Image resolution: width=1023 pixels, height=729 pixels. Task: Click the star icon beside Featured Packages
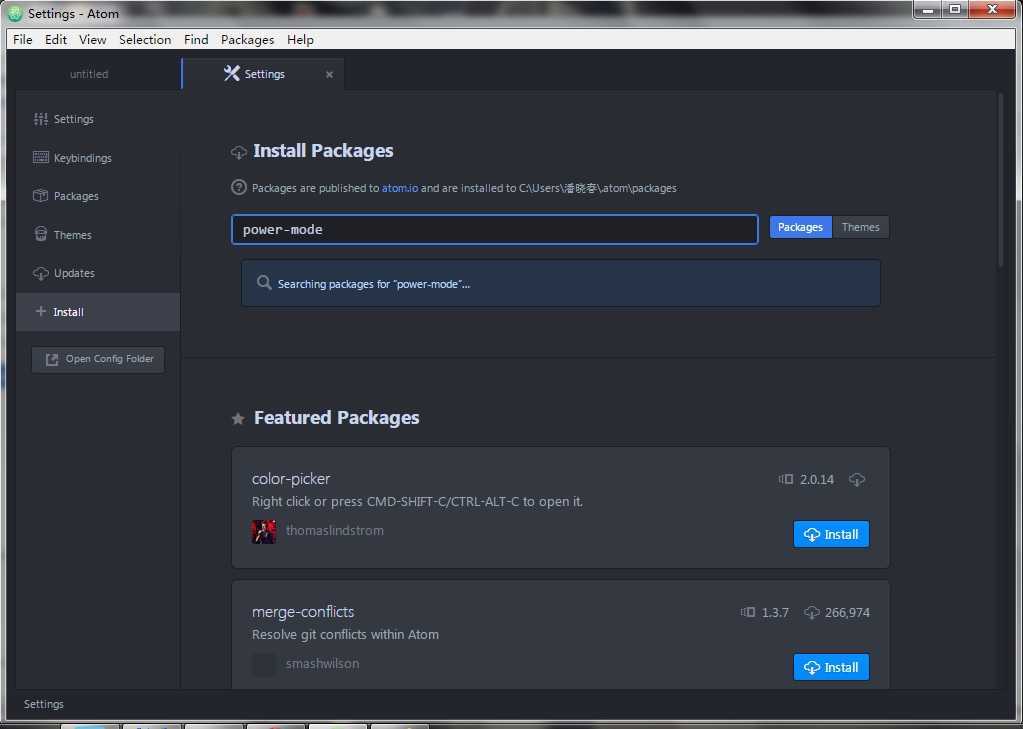(x=238, y=419)
